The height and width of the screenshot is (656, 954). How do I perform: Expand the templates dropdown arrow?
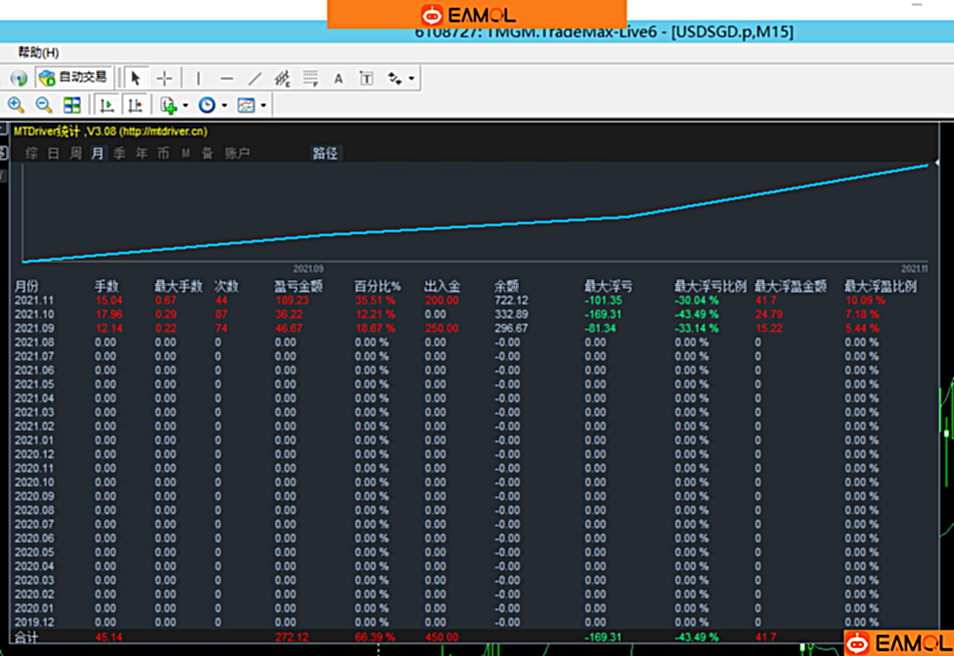click(x=263, y=106)
